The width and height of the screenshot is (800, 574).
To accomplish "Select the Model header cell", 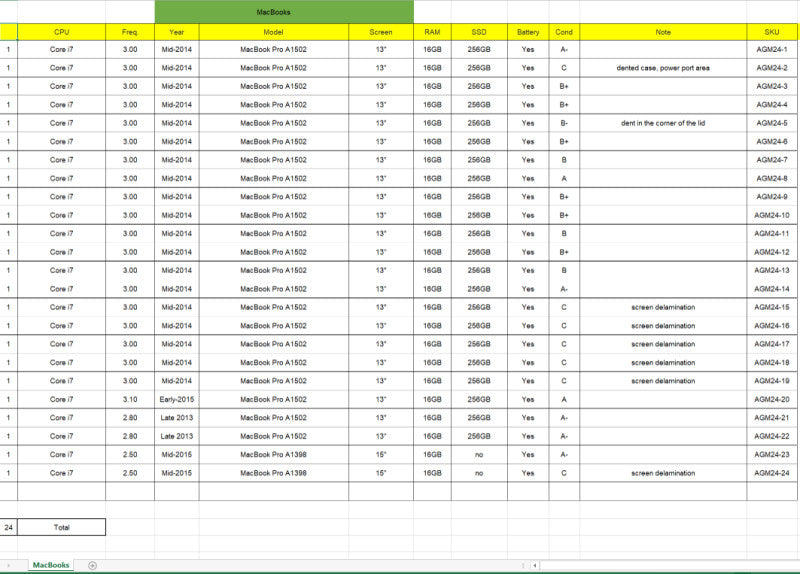I will [273, 32].
